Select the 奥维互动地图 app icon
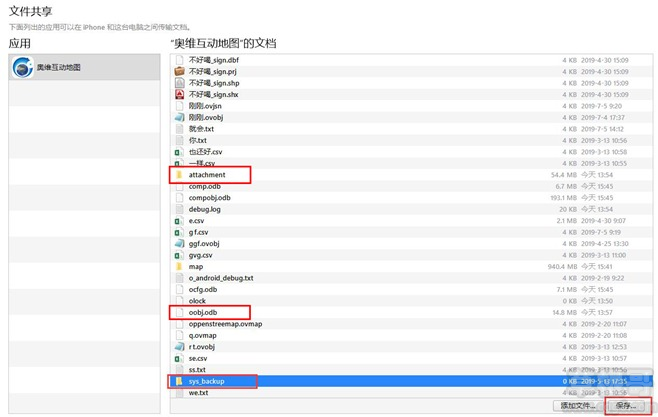 click(22, 67)
